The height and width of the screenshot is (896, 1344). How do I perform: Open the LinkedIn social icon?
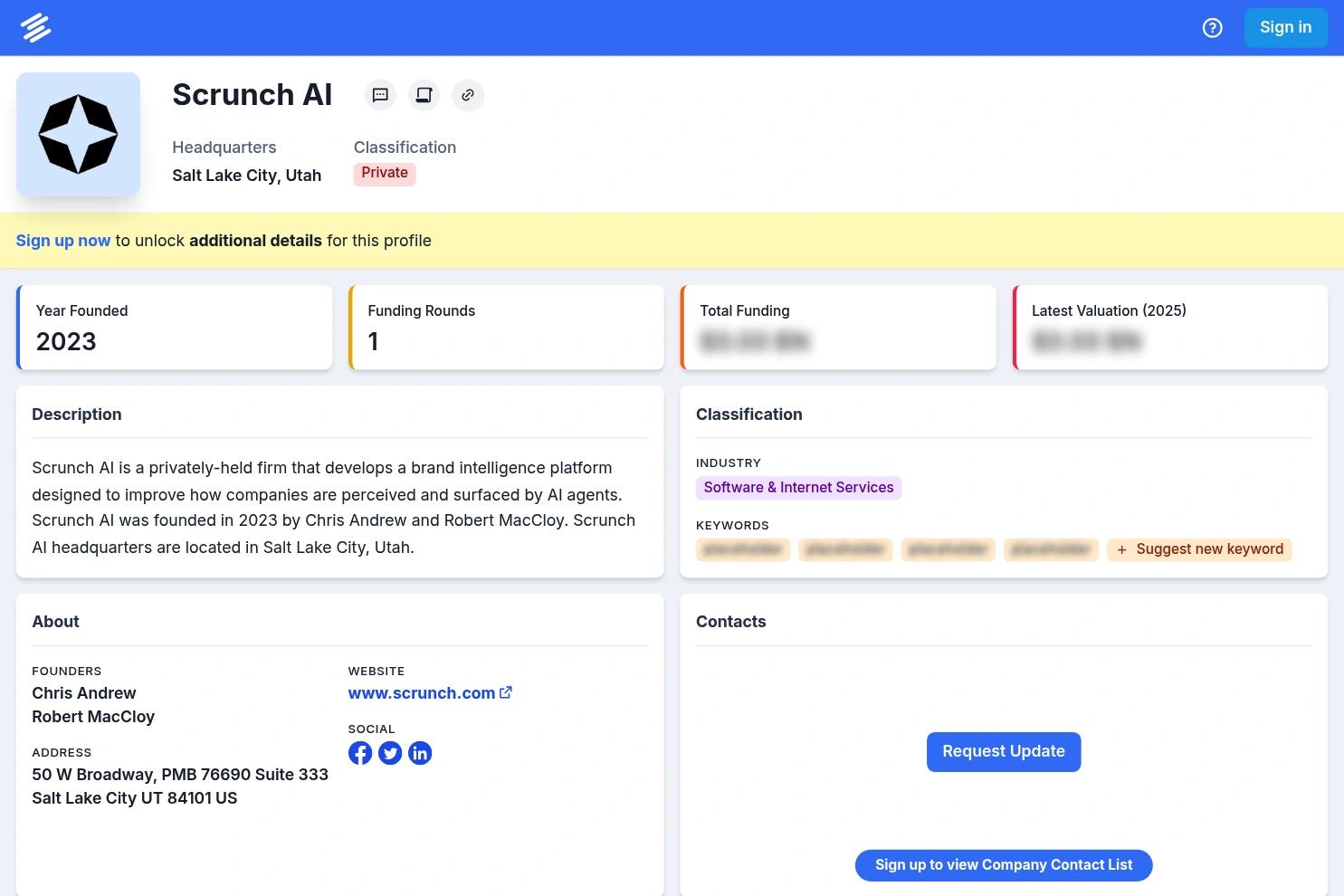(x=420, y=753)
